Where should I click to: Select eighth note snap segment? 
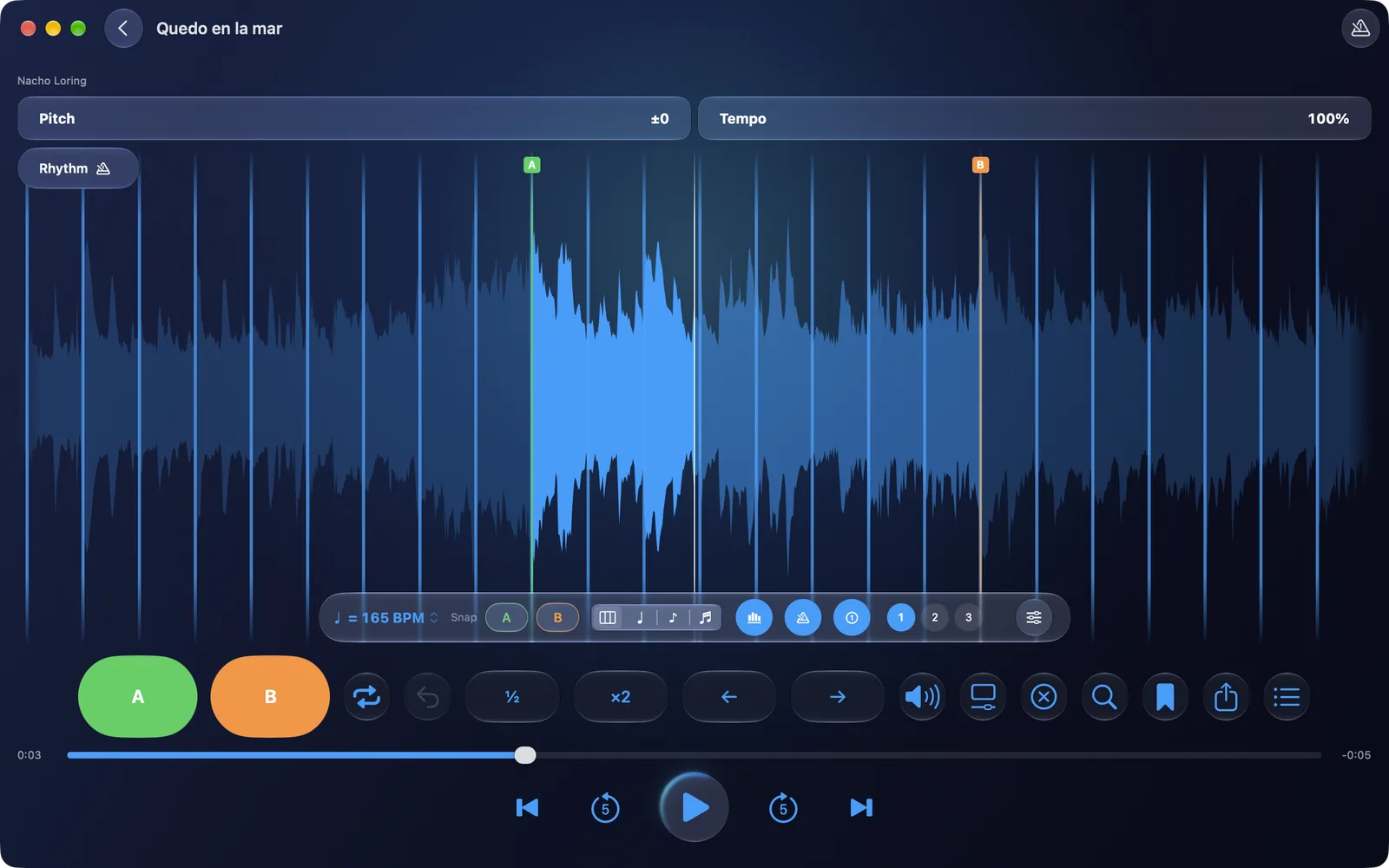tap(673, 617)
